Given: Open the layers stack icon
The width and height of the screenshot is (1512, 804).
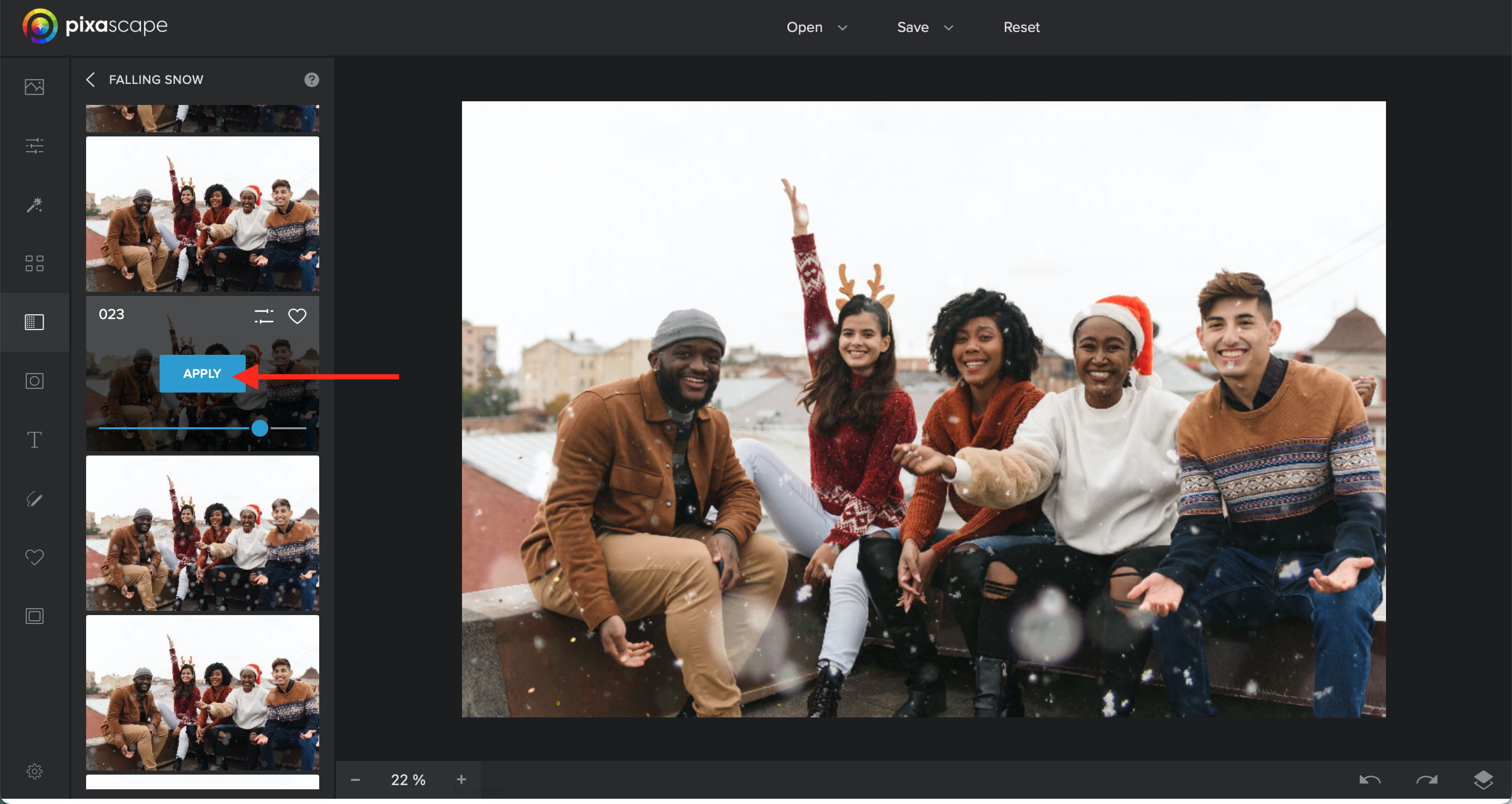Looking at the screenshot, I should pos(1483,779).
